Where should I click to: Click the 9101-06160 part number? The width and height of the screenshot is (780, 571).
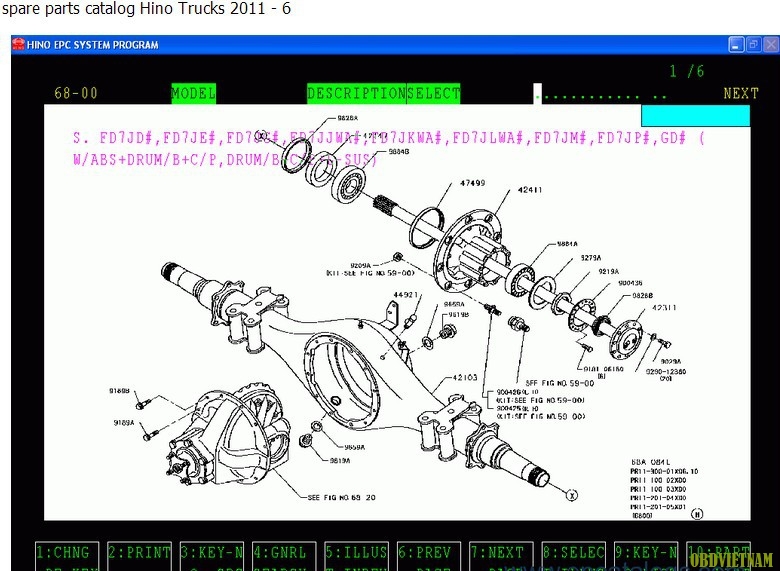(x=603, y=369)
